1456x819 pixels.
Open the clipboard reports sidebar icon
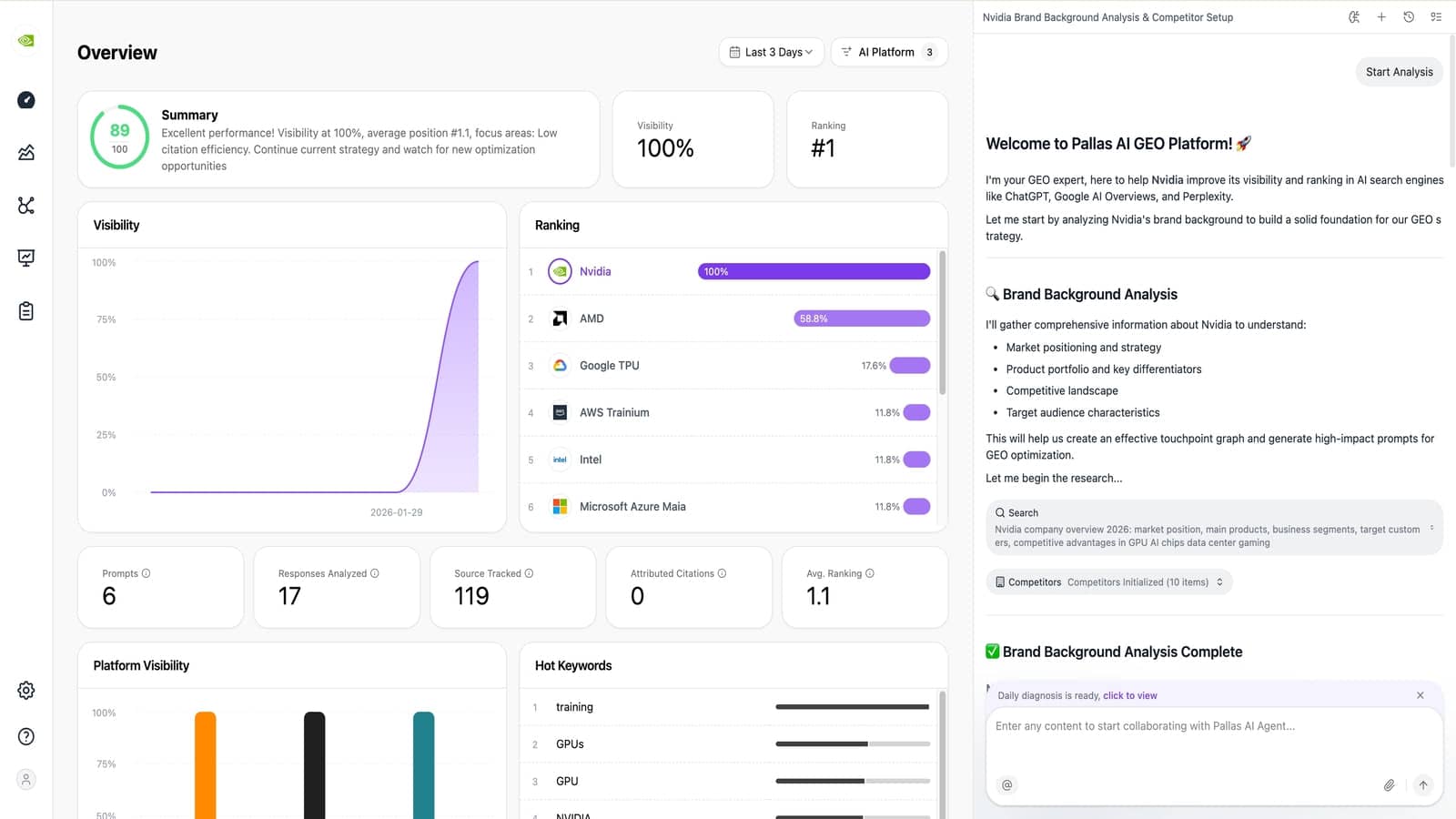coord(25,310)
